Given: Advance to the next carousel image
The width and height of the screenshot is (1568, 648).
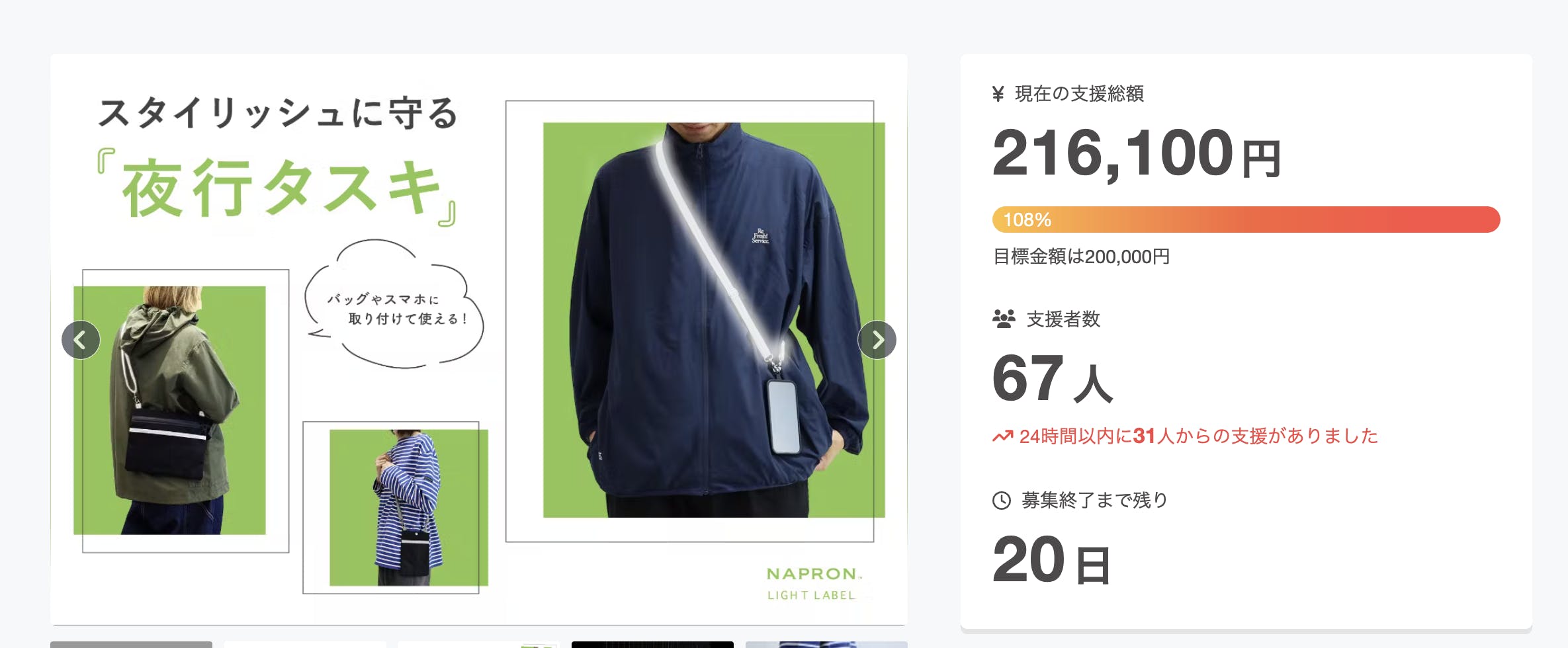Looking at the screenshot, I should 877,340.
